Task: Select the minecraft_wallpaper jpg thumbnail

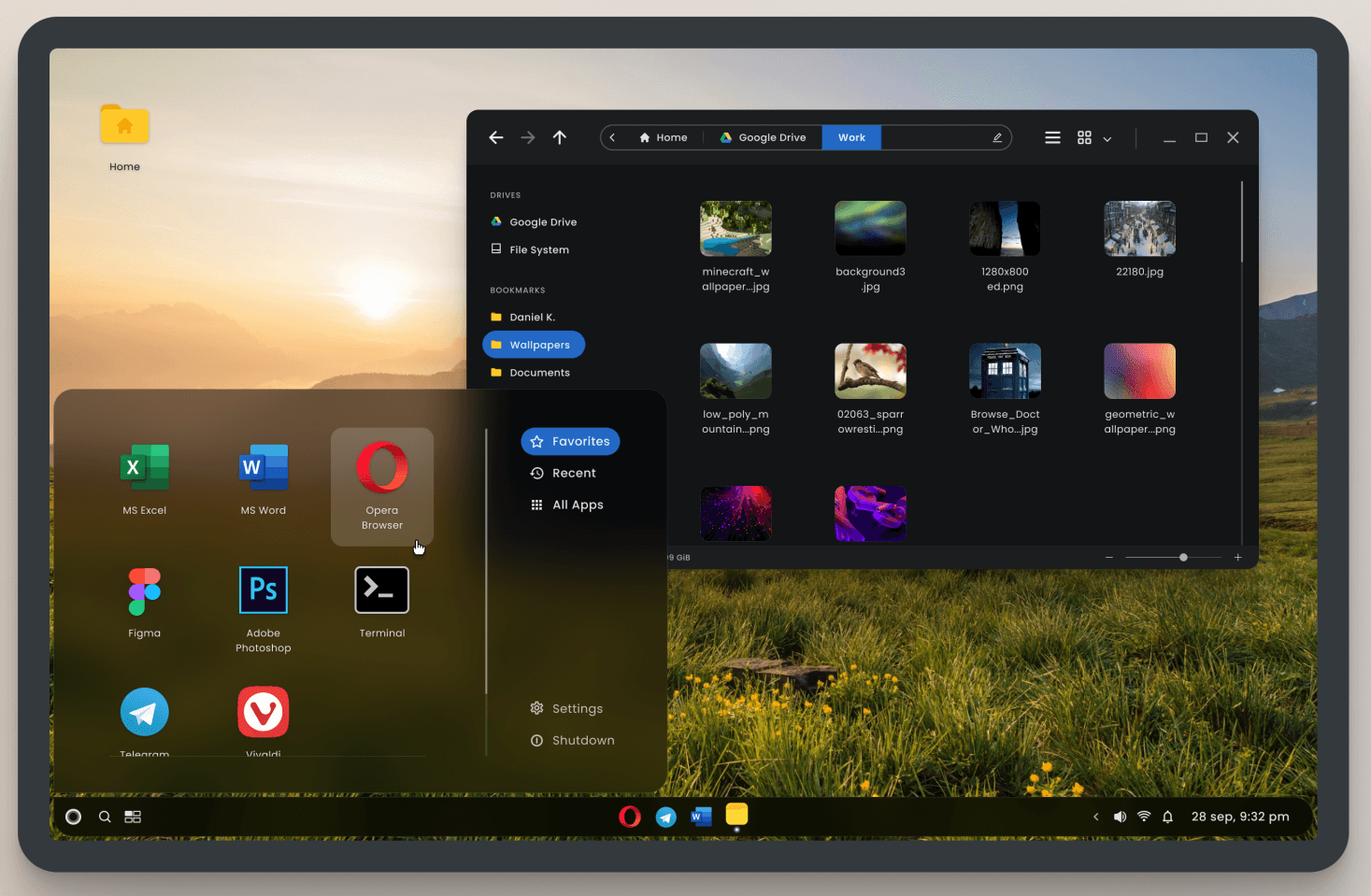Action: coord(735,229)
